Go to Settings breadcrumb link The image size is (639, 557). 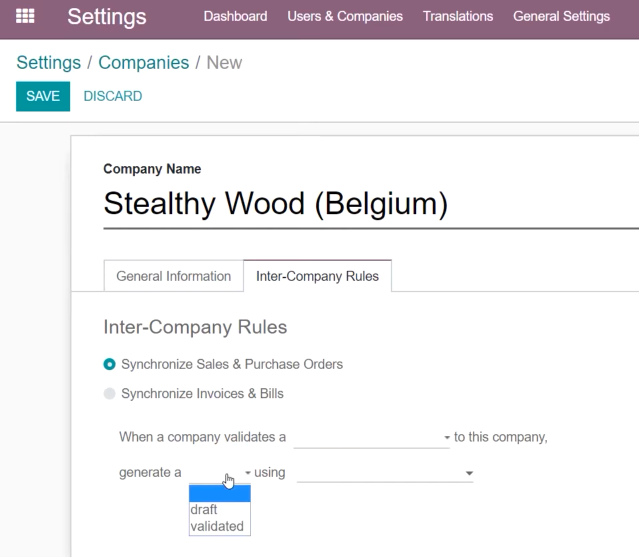tap(48, 63)
